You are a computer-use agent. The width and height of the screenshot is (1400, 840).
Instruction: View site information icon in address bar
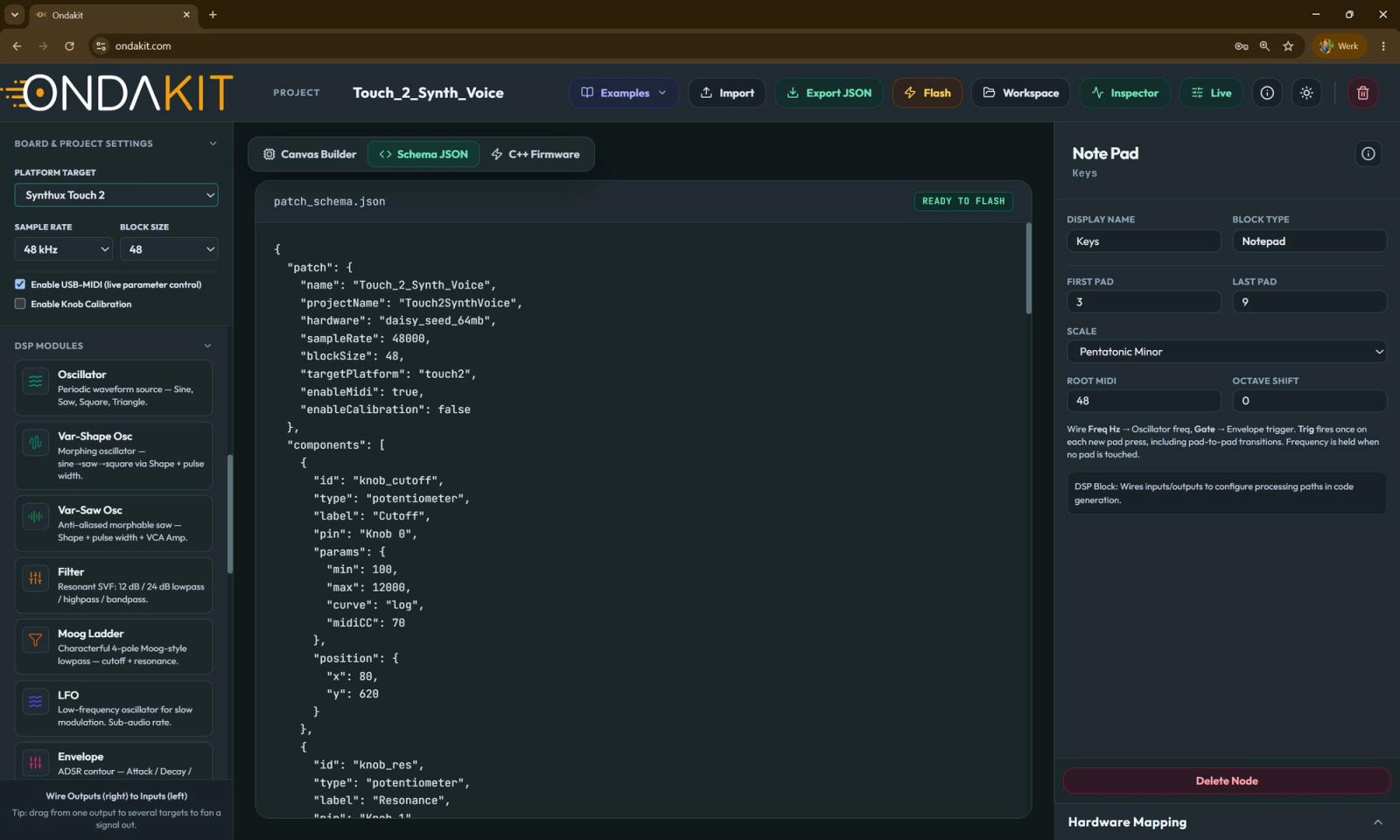101,45
